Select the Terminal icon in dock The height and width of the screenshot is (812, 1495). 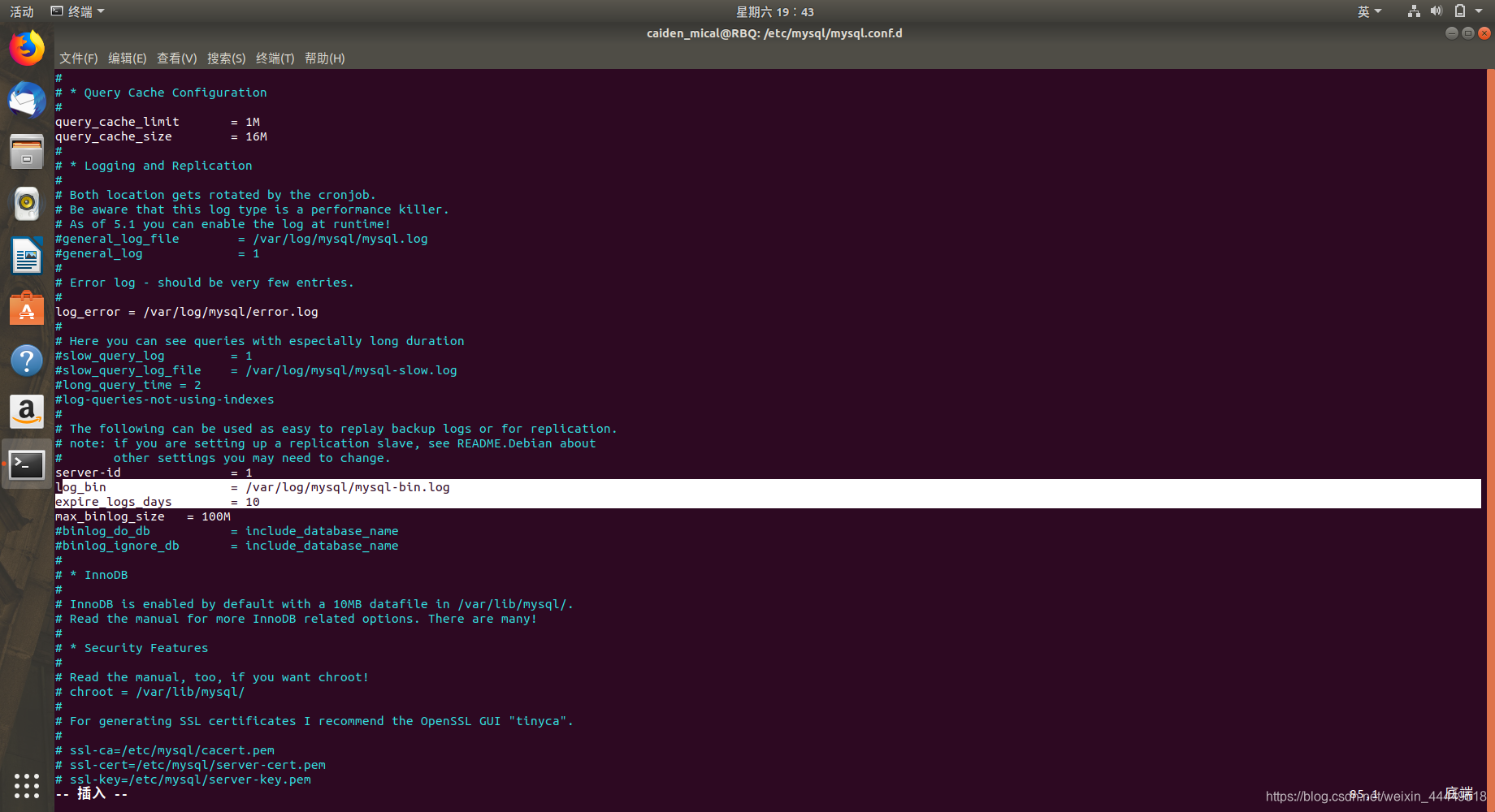point(27,464)
